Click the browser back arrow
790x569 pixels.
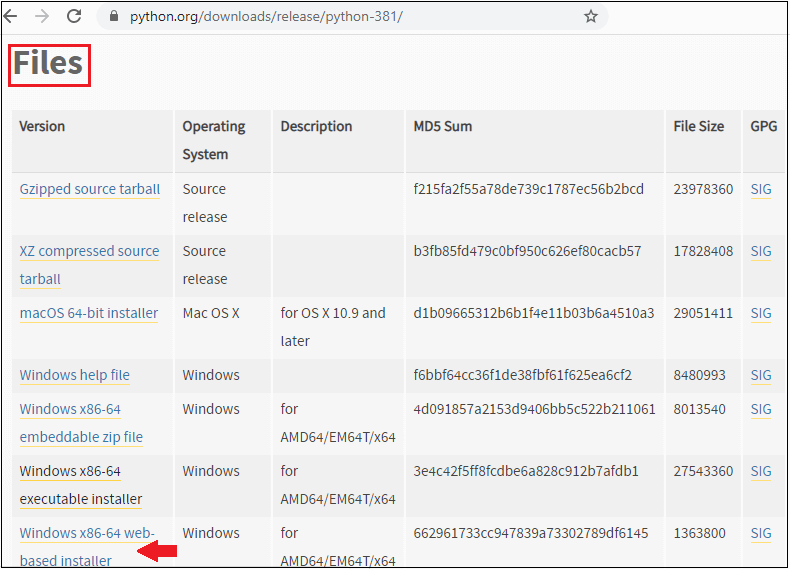pyautogui.click(x=11, y=17)
